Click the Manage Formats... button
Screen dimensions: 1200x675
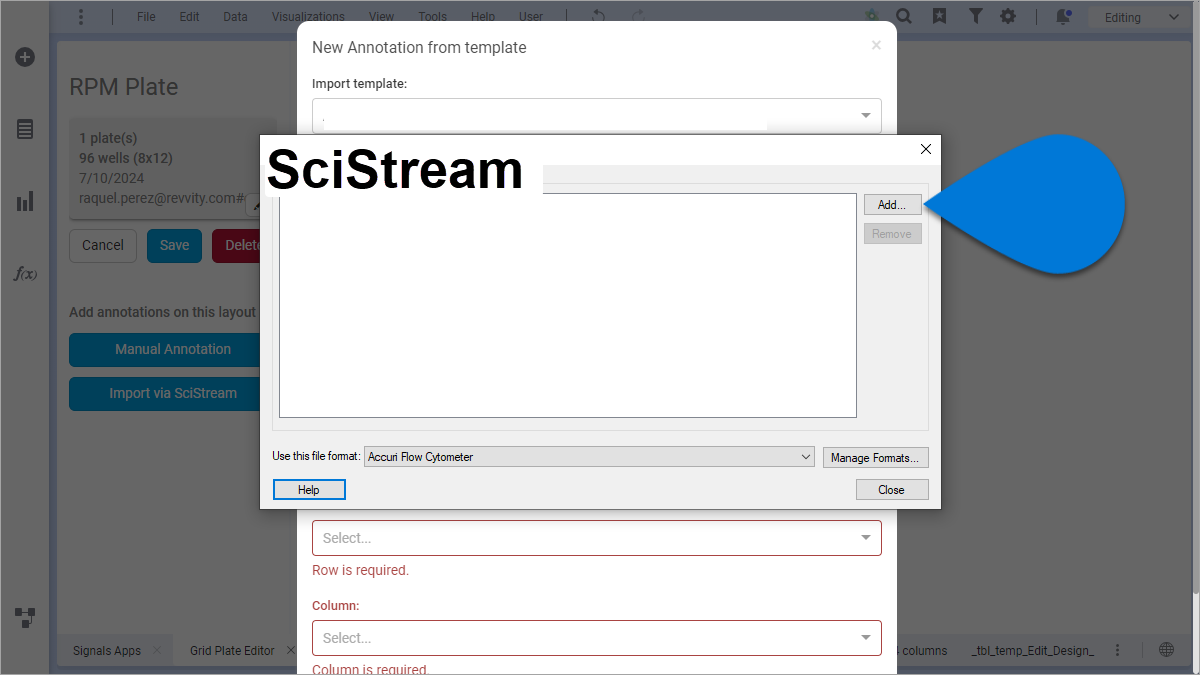pyautogui.click(x=877, y=457)
